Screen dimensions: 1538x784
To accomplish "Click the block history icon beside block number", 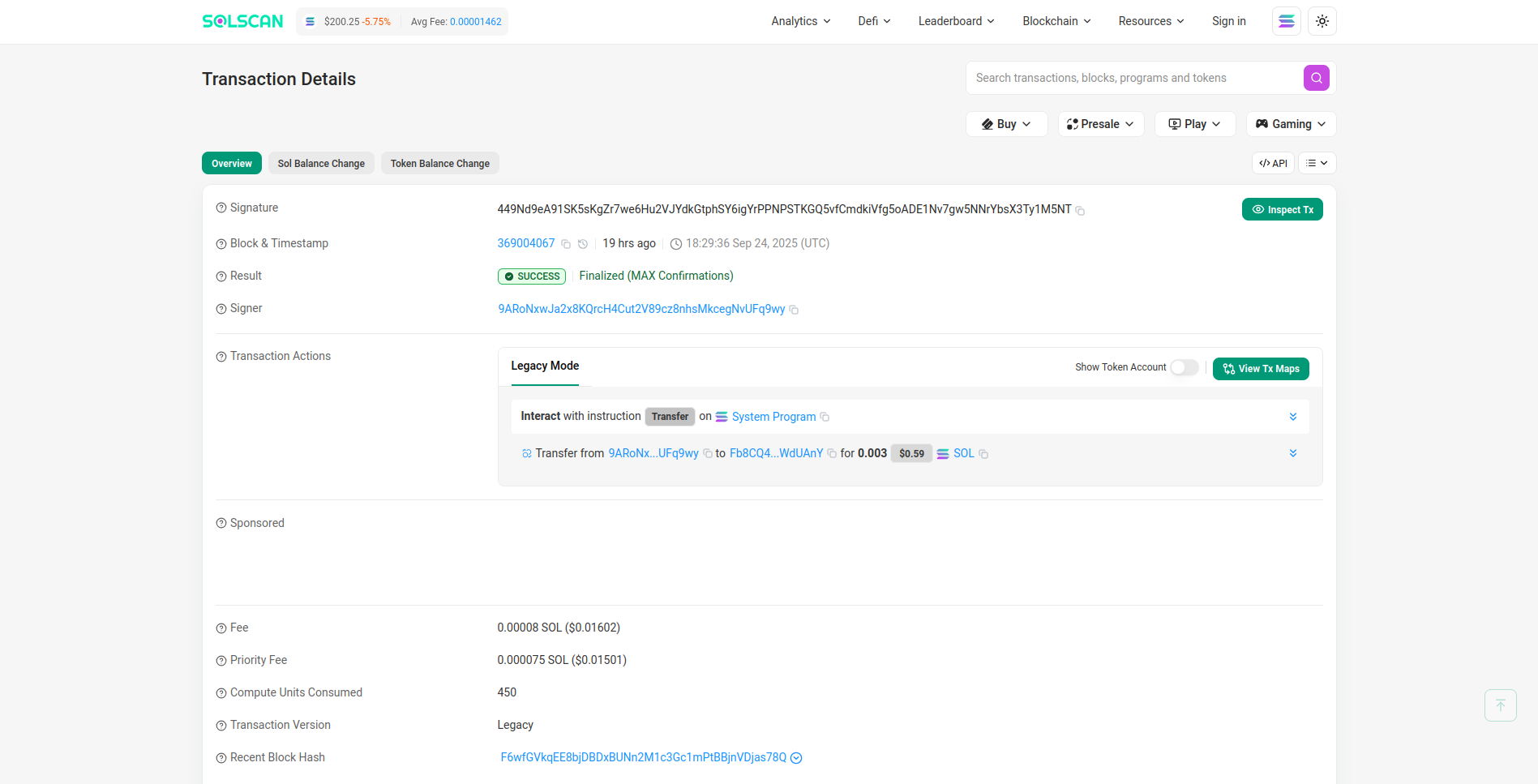I will pos(582,244).
